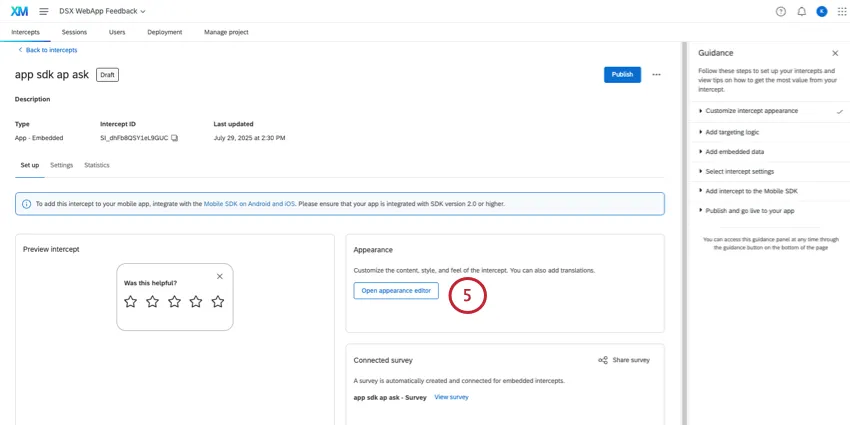Screen dimensions: 850x425
Task: Switch to the Statistics tab
Action: pyautogui.click(x=97, y=165)
